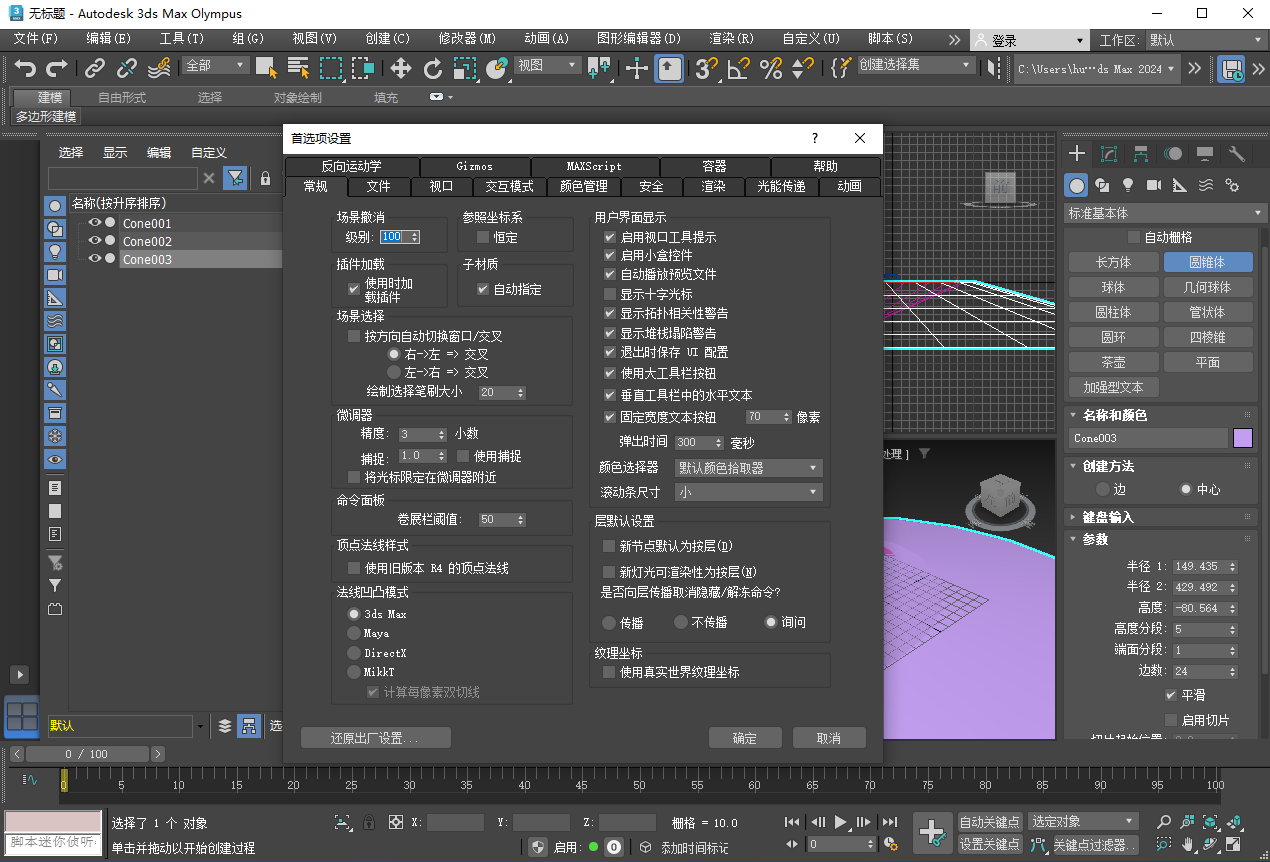Viewport: 1270px width, 862px height.
Task: Switch to the 文件 preferences tab
Action: 379,186
